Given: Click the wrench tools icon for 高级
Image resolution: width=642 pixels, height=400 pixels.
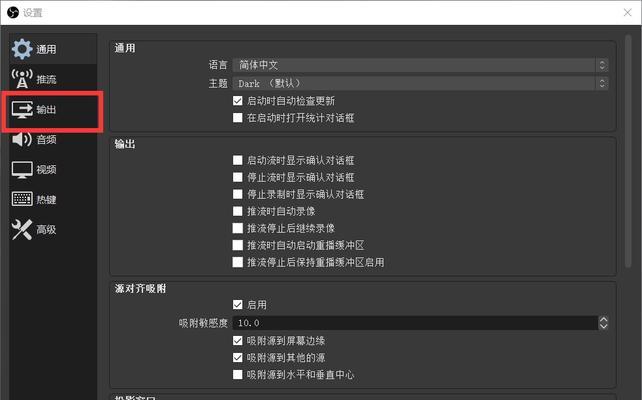Looking at the screenshot, I should tap(22, 229).
